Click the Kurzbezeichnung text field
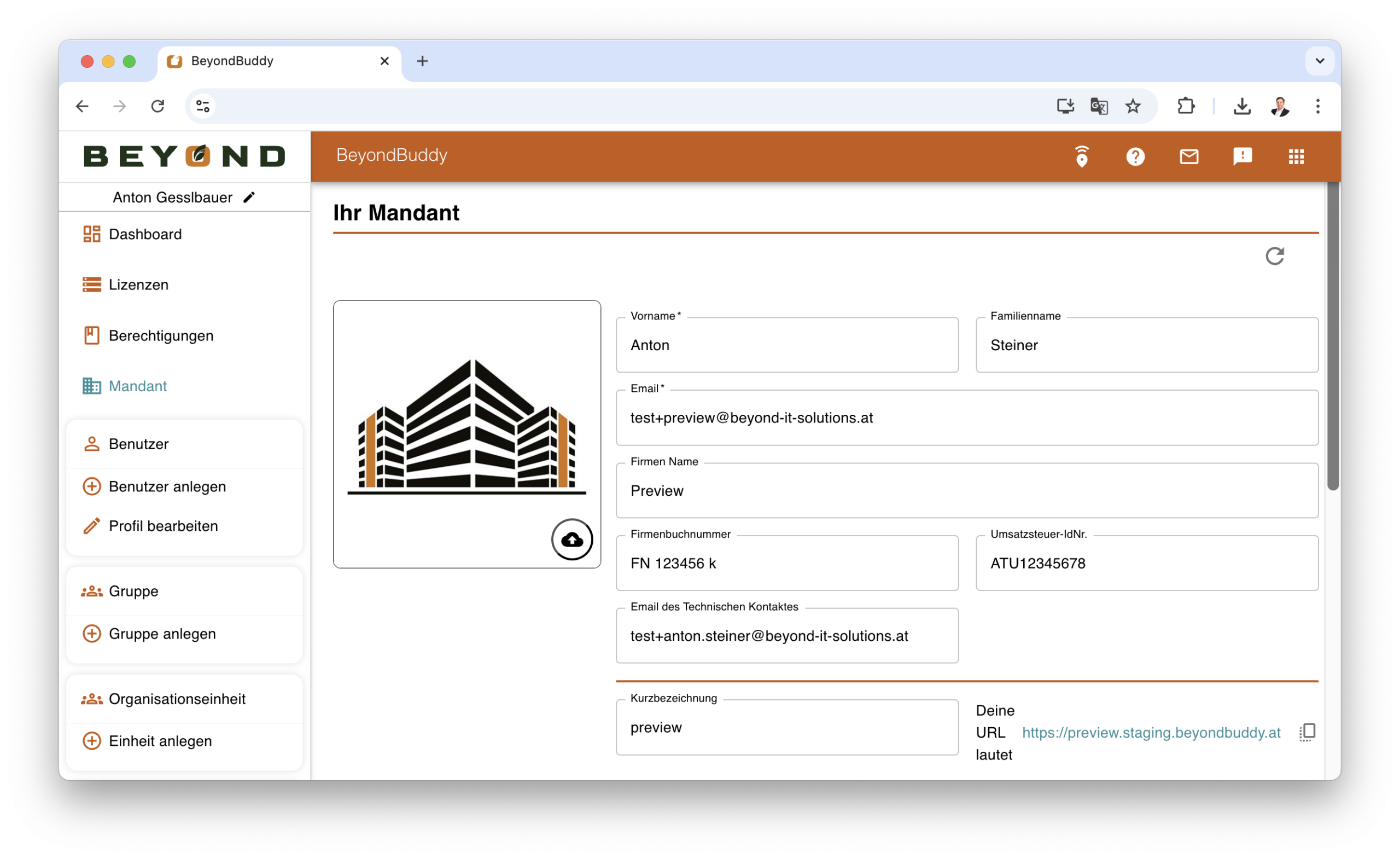Viewport: 1400px width, 858px height. pos(786,727)
